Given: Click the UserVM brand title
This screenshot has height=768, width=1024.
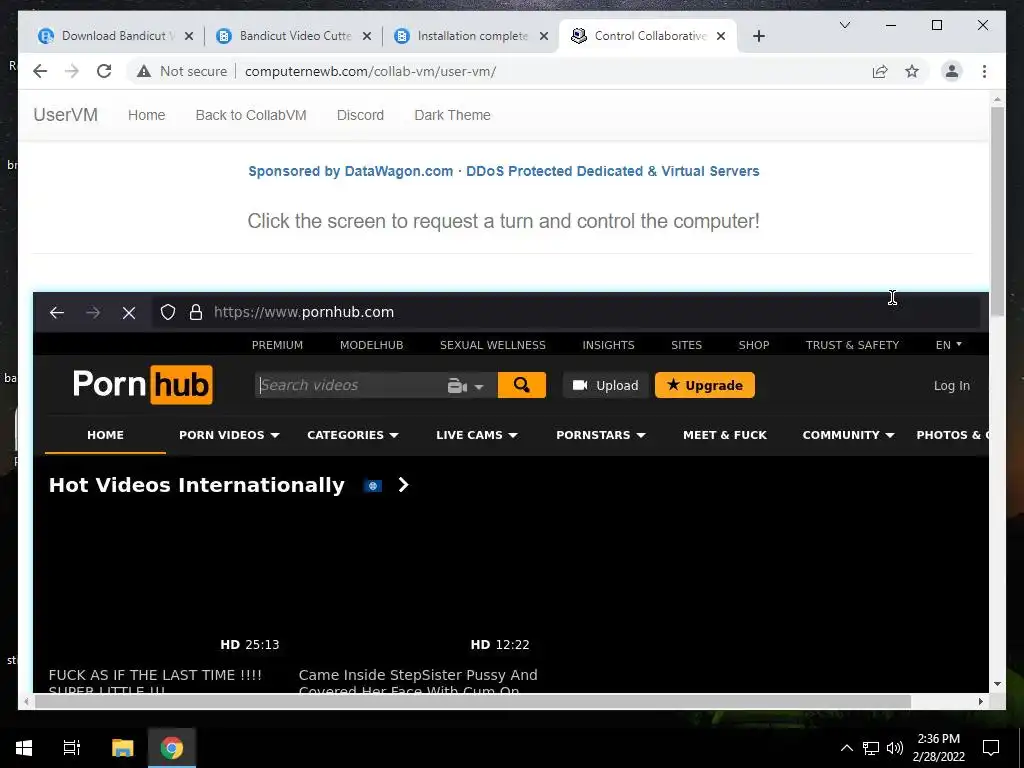Looking at the screenshot, I should coord(65,115).
